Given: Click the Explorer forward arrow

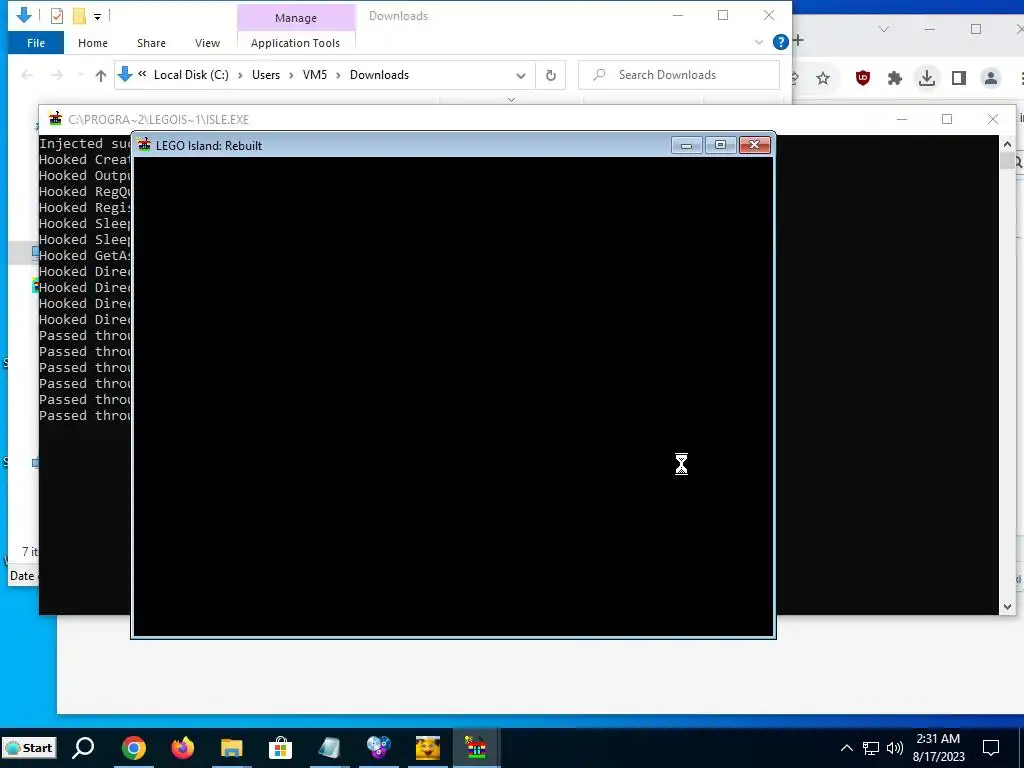Looking at the screenshot, I should (57, 75).
